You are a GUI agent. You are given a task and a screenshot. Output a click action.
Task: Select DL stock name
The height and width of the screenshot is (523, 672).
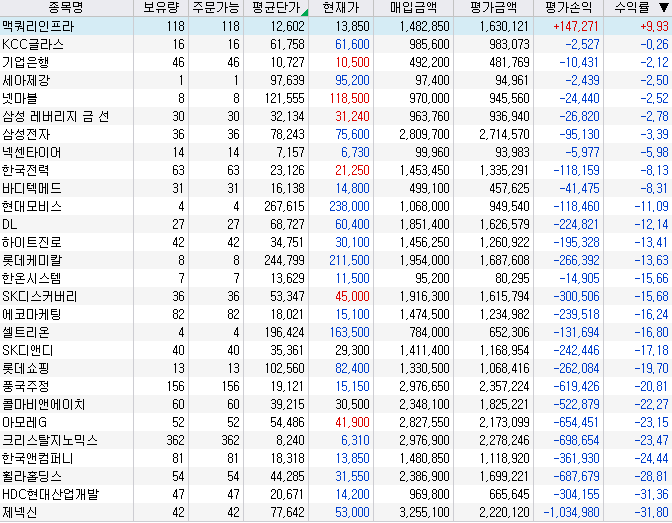(9, 224)
